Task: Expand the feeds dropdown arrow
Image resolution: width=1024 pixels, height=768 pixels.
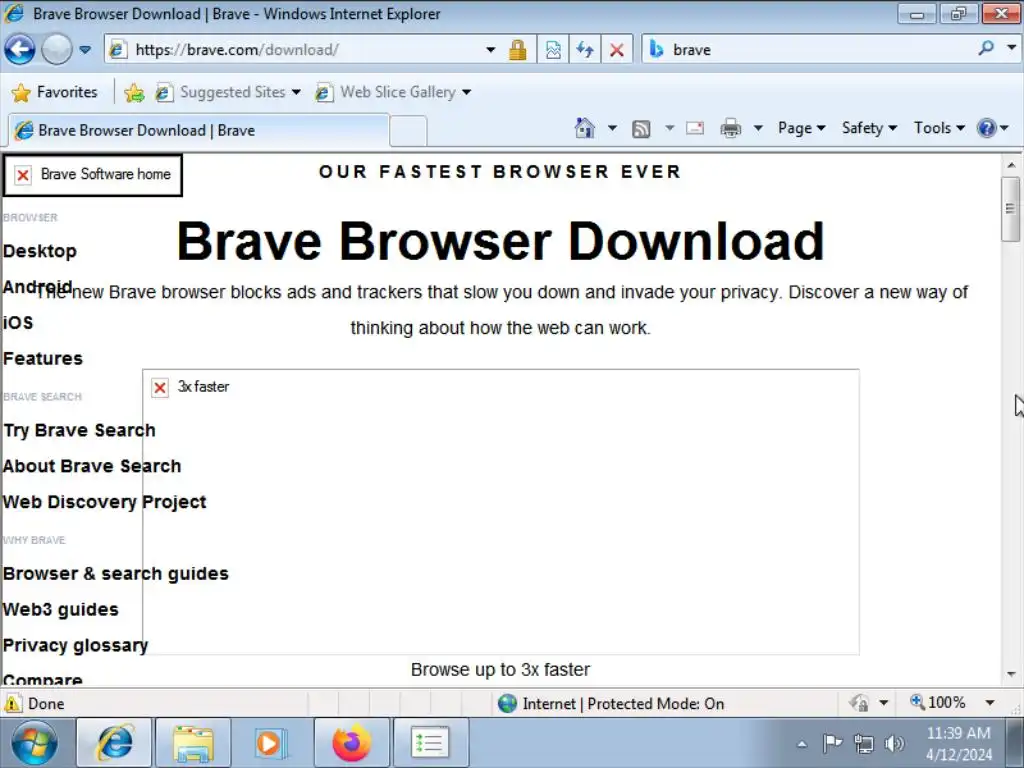Action: tap(669, 128)
